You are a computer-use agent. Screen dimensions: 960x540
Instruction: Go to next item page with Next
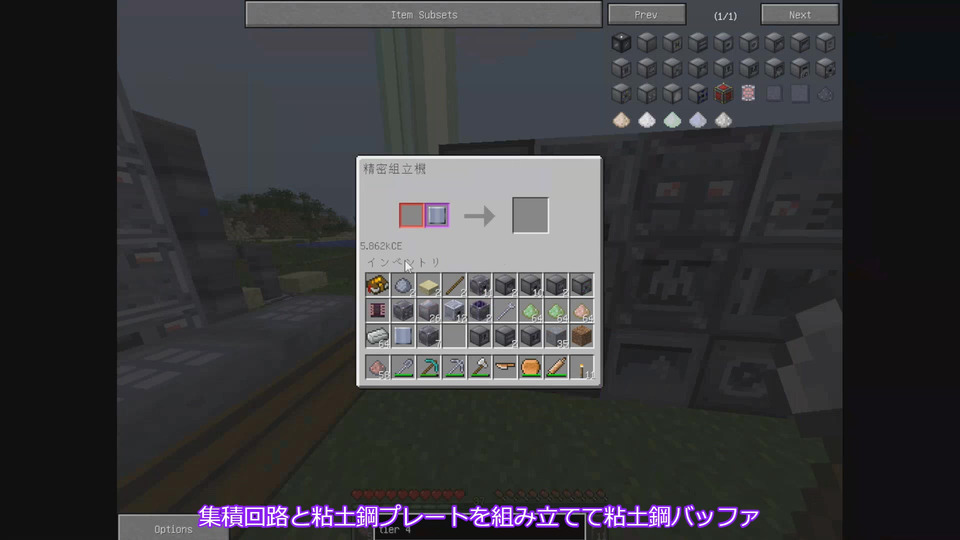[800, 14]
